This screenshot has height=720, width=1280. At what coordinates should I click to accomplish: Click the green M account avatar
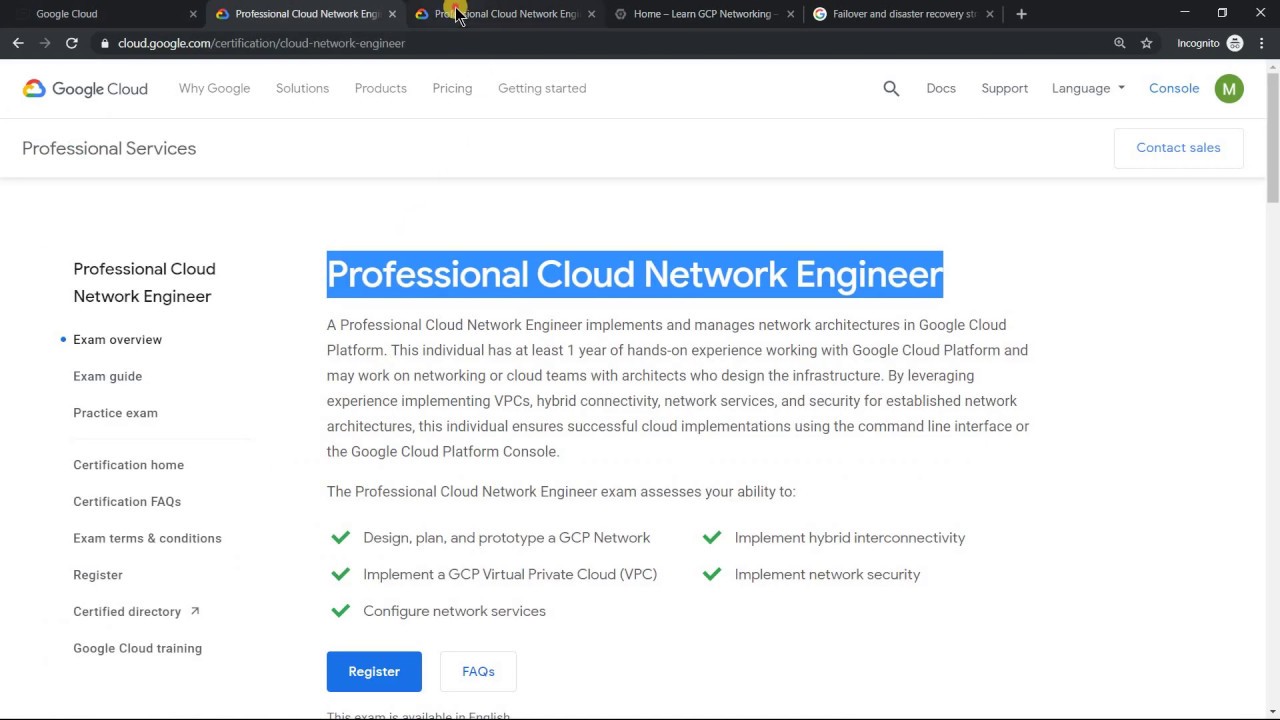pyautogui.click(x=1229, y=88)
